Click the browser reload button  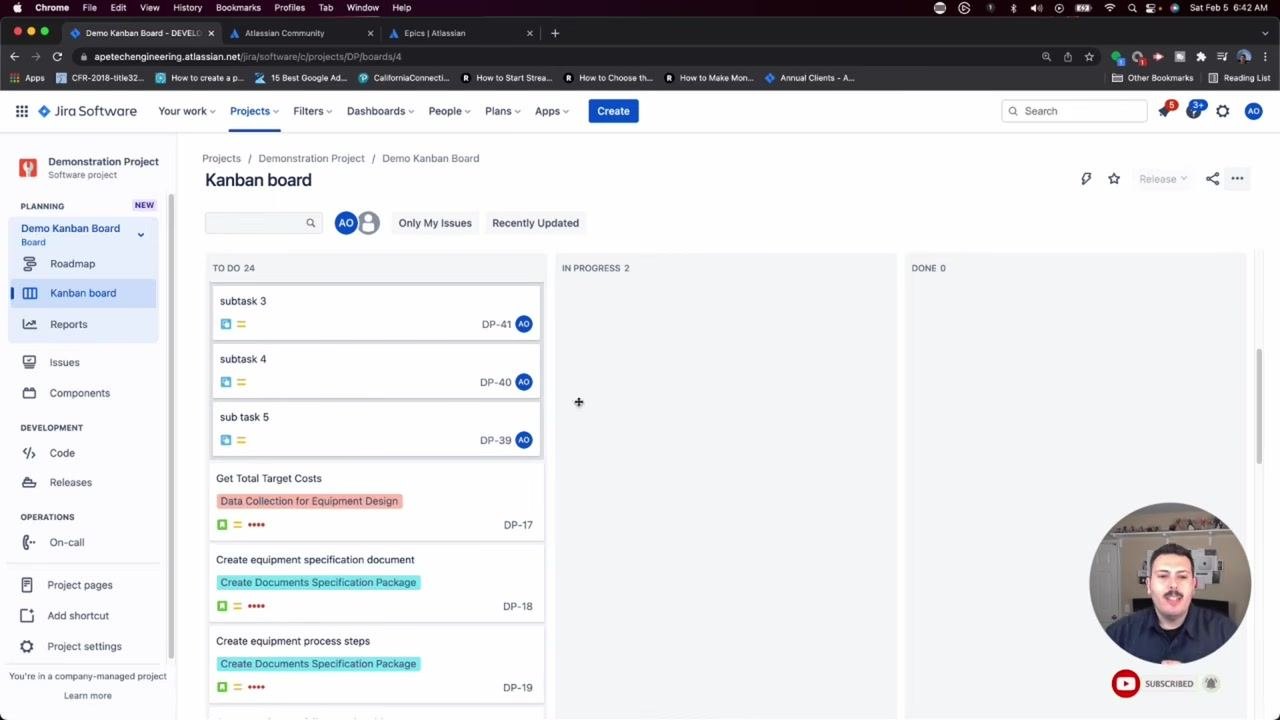click(x=57, y=56)
